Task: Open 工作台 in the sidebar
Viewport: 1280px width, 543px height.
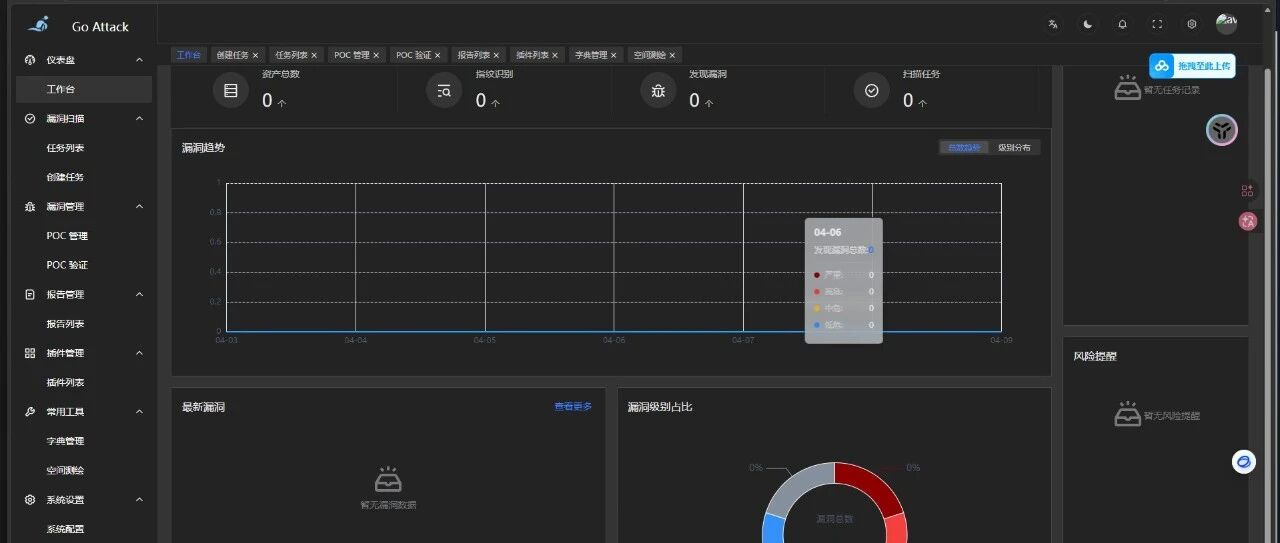Action: [x=84, y=89]
